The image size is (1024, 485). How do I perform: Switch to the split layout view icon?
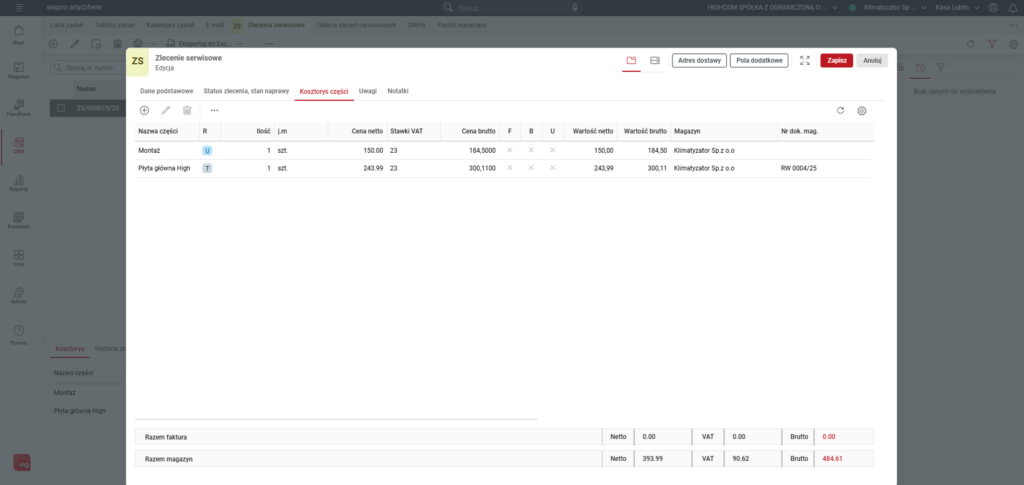[x=655, y=60]
